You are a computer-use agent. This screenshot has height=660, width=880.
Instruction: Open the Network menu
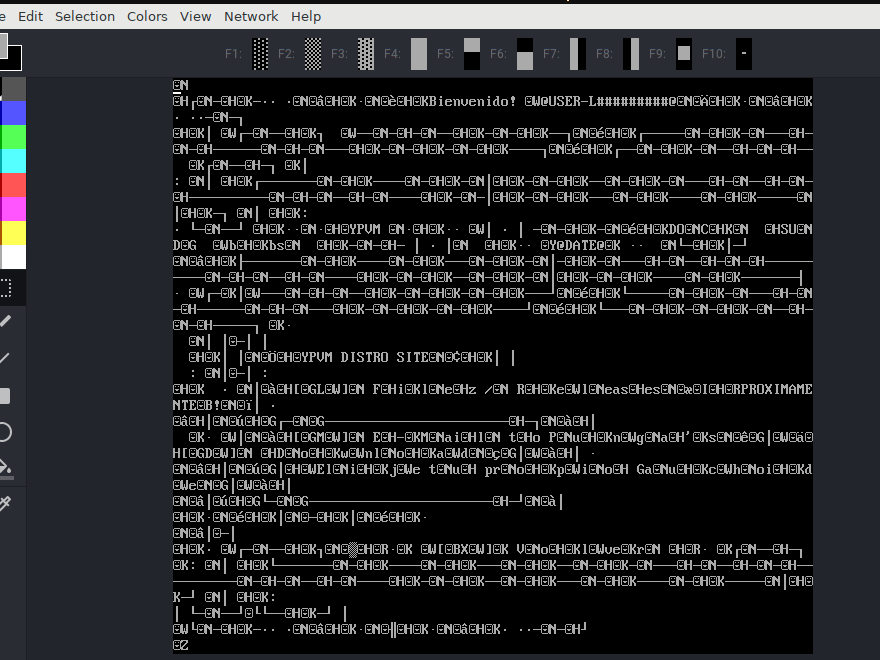pyautogui.click(x=251, y=16)
